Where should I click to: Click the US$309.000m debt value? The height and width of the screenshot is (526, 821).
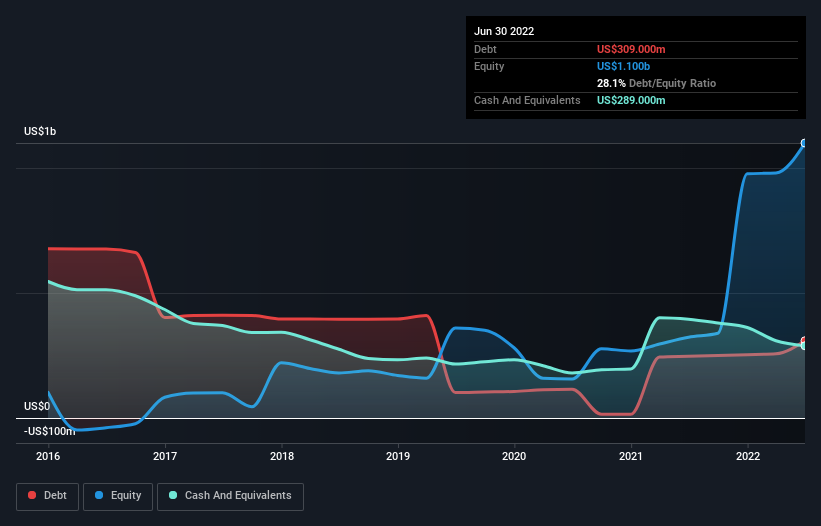pyautogui.click(x=631, y=49)
